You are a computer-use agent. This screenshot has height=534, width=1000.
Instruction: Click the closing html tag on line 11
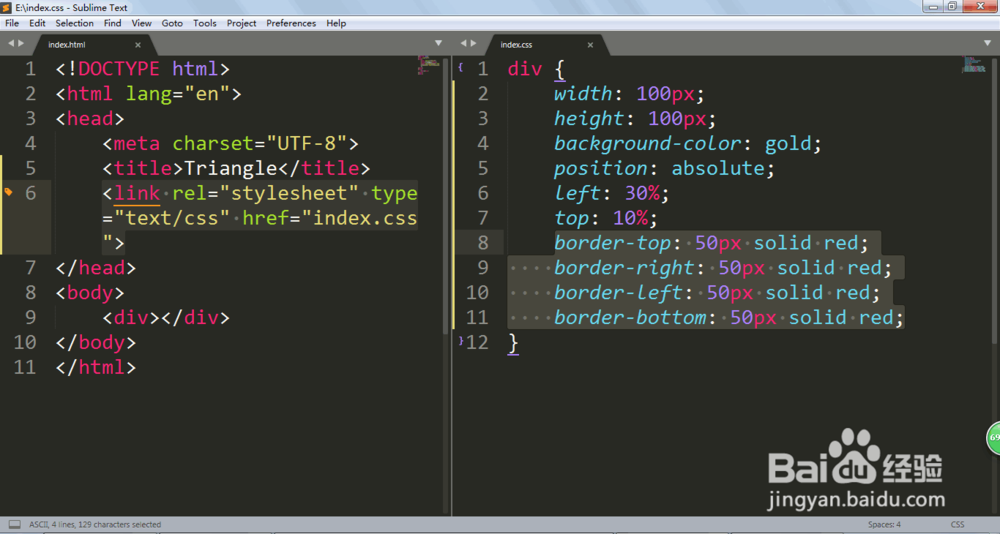(x=96, y=367)
